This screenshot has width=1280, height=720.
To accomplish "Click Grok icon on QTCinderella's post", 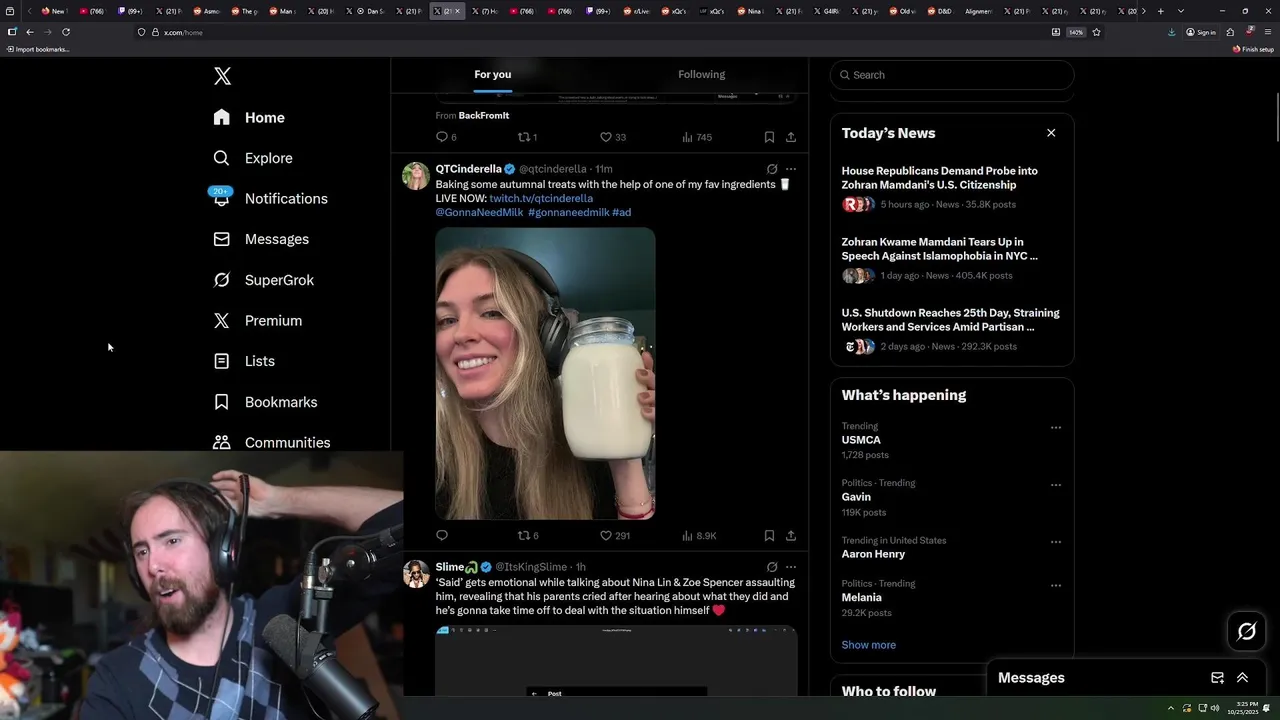I will 771,169.
